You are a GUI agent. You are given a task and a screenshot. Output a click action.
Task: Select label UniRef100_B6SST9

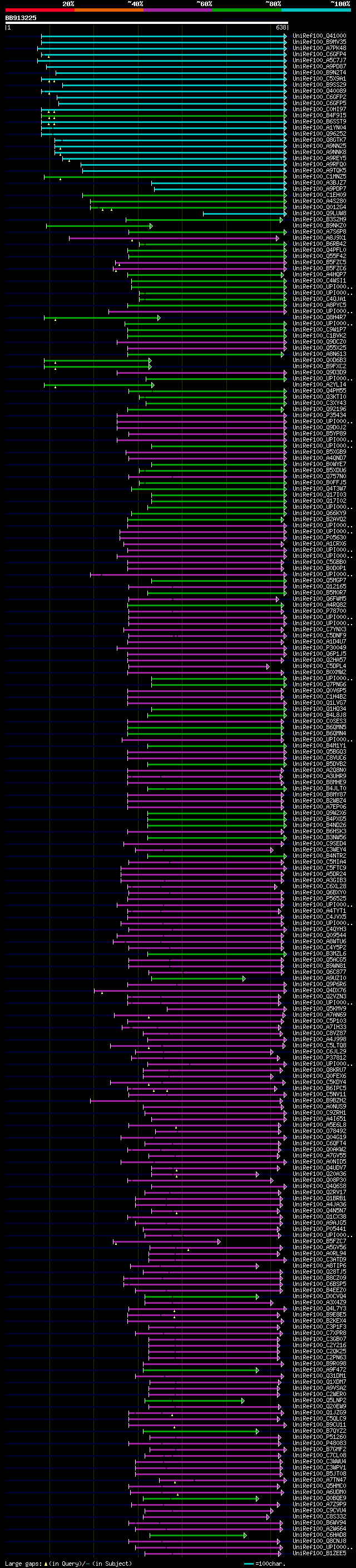(319, 122)
